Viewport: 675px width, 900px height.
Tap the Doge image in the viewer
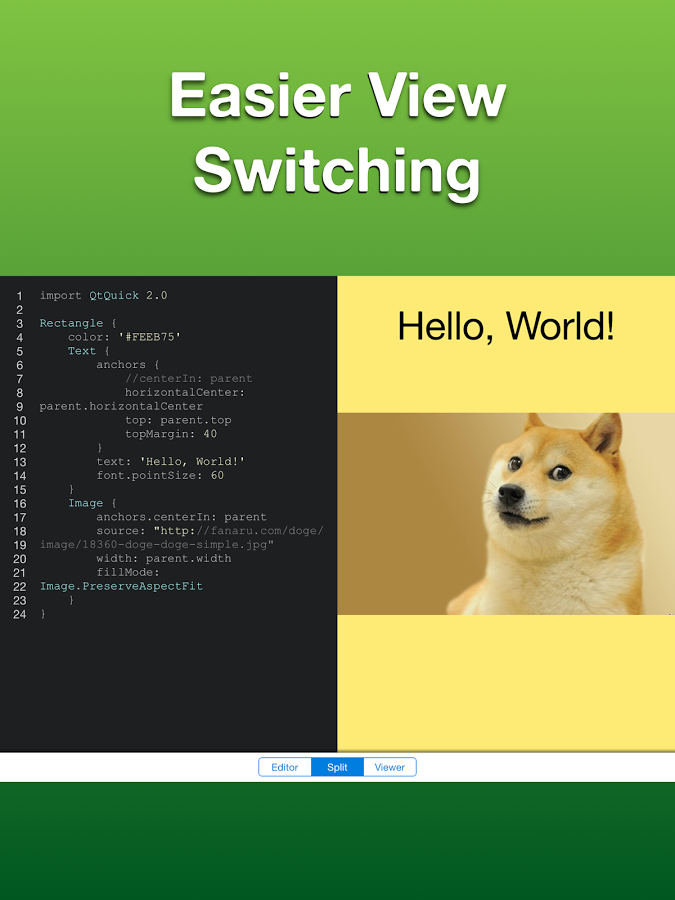pos(506,514)
